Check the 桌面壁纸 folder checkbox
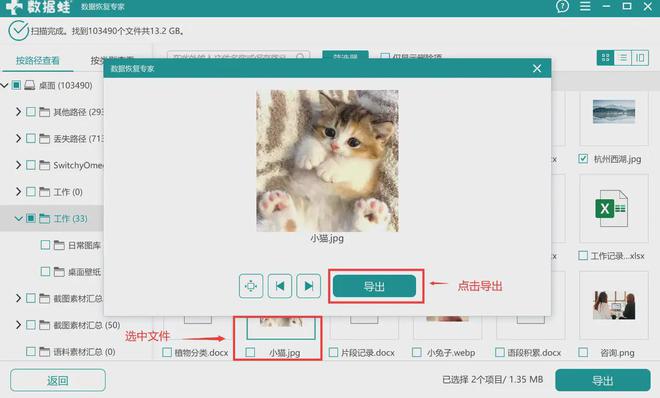This screenshot has height=398, width=660. [45, 271]
